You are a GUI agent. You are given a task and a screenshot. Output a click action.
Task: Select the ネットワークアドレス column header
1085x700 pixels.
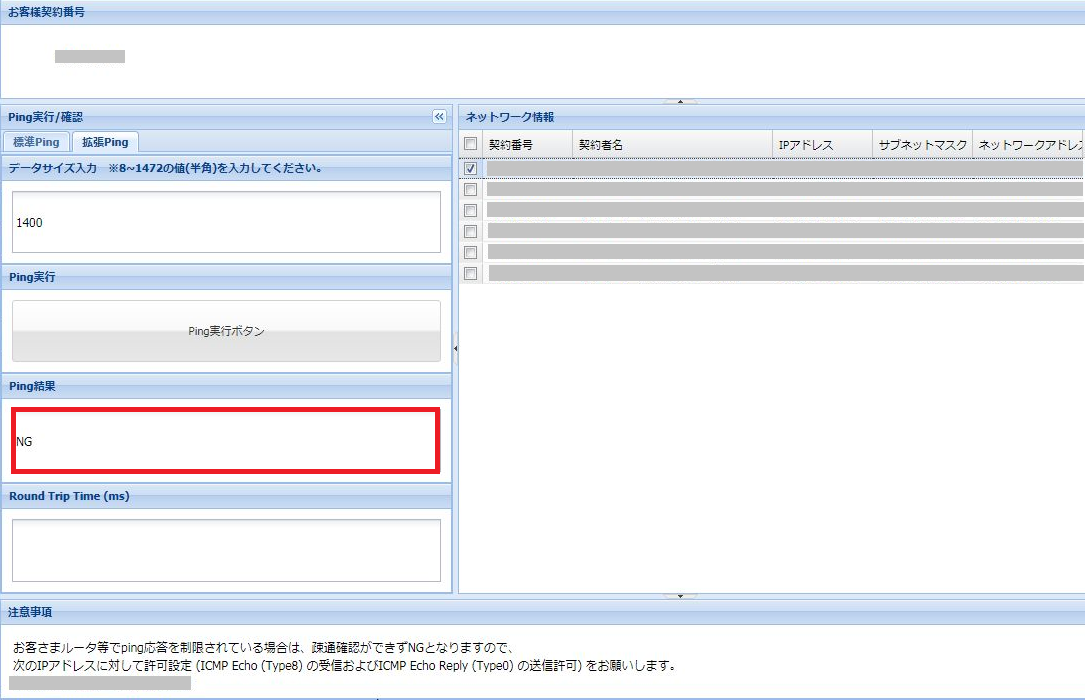click(1030, 145)
